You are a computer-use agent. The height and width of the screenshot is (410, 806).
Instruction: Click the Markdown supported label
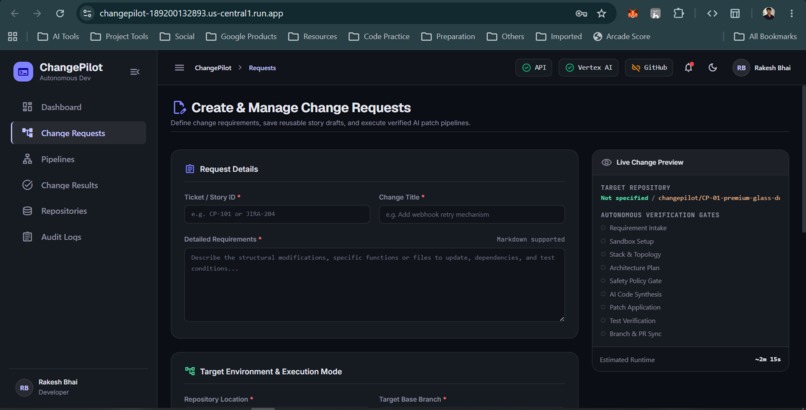click(x=530, y=239)
